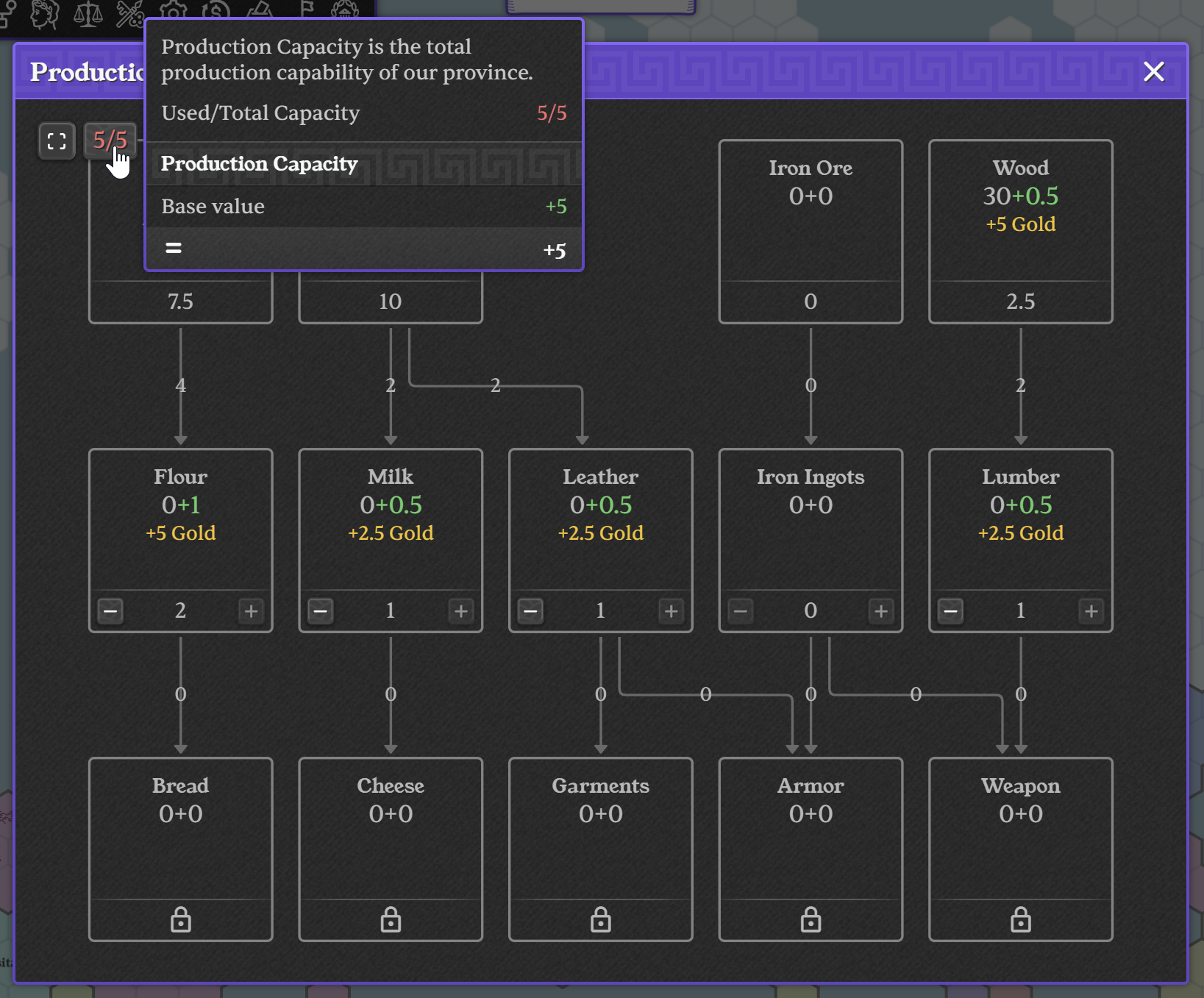Increase Leather production with plus button
1204x998 pixels.
(671, 610)
